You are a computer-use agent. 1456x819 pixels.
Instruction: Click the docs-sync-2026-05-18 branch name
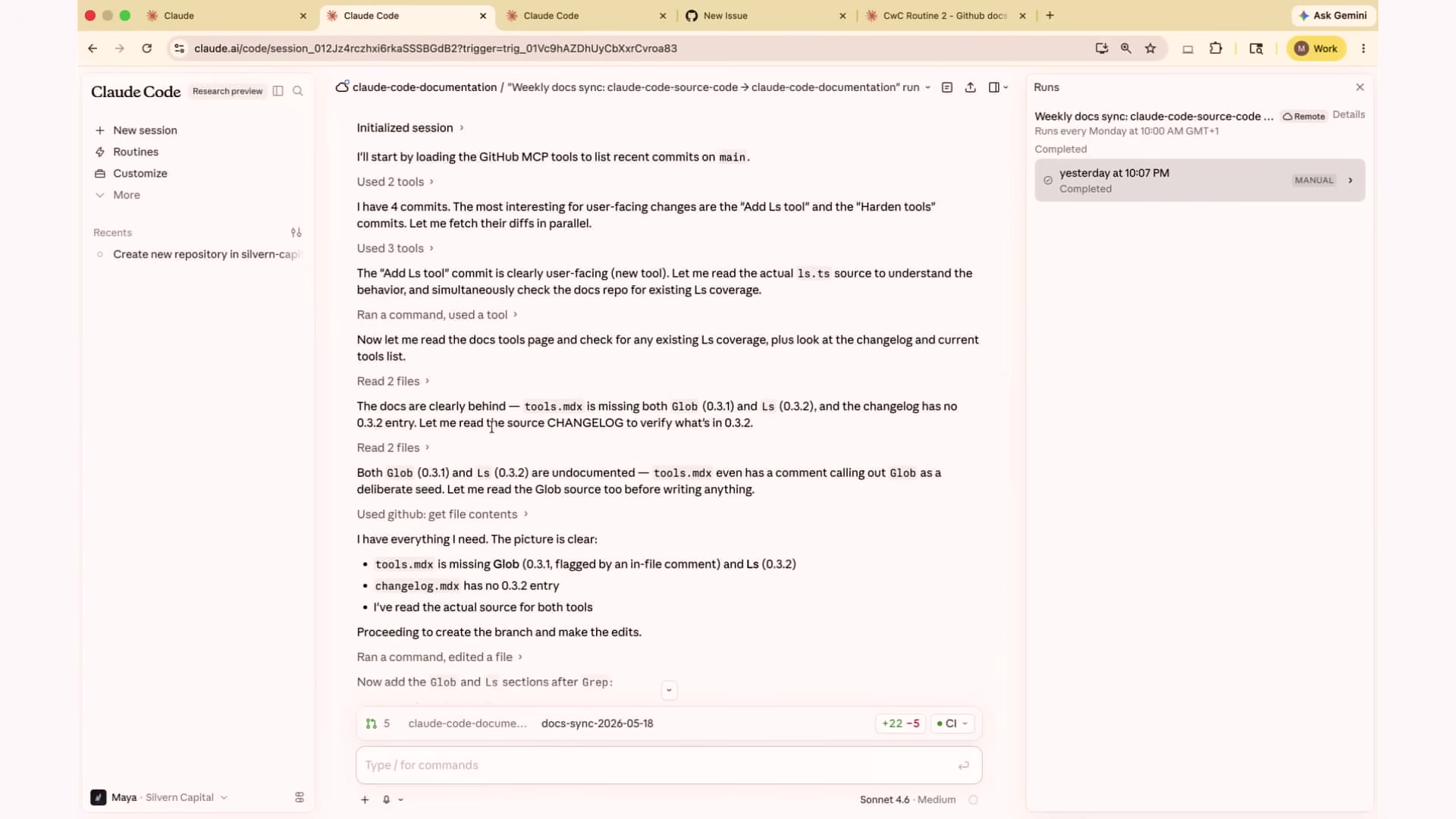598,723
